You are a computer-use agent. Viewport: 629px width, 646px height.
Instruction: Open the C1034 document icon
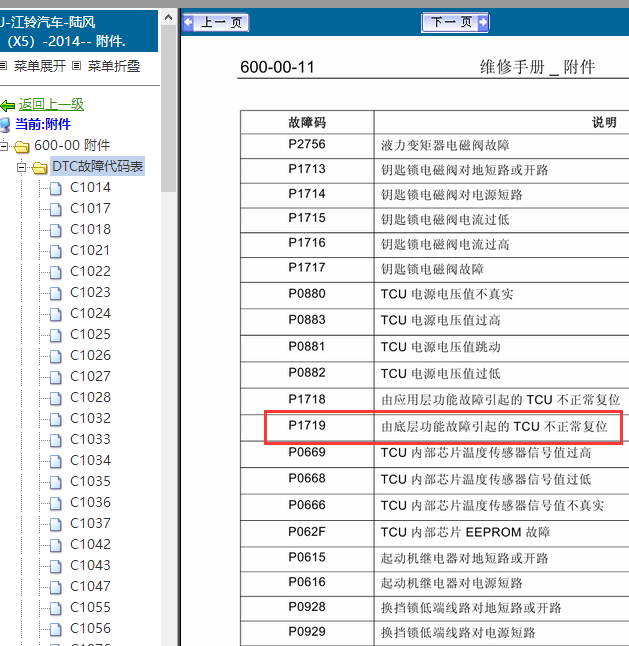click(56, 461)
